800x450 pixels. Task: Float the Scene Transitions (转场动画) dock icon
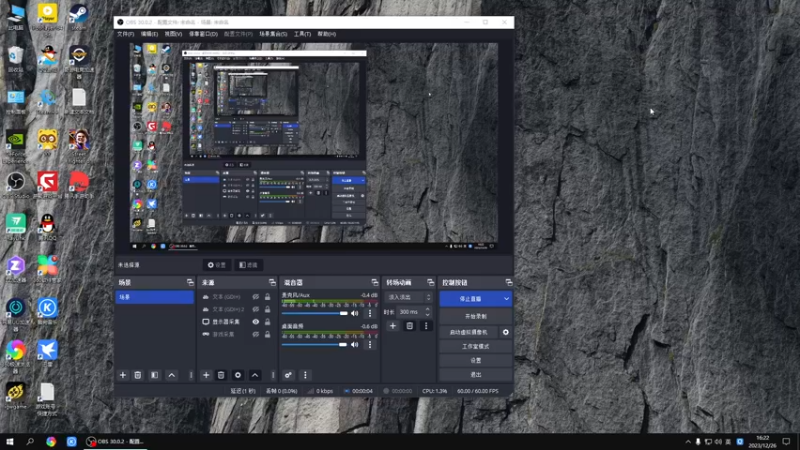[431, 282]
